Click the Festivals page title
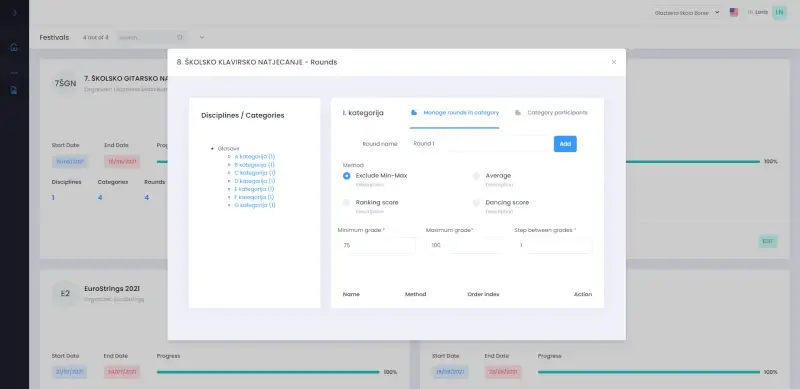Image resolution: width=800 pixels, height=389 pixels. 54,37
